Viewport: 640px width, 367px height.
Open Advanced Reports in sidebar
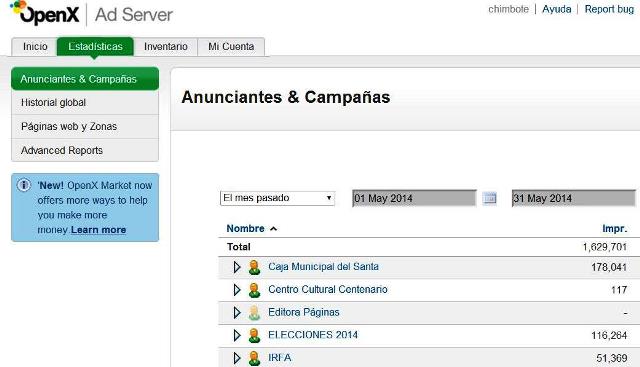(x=85, y=150)
